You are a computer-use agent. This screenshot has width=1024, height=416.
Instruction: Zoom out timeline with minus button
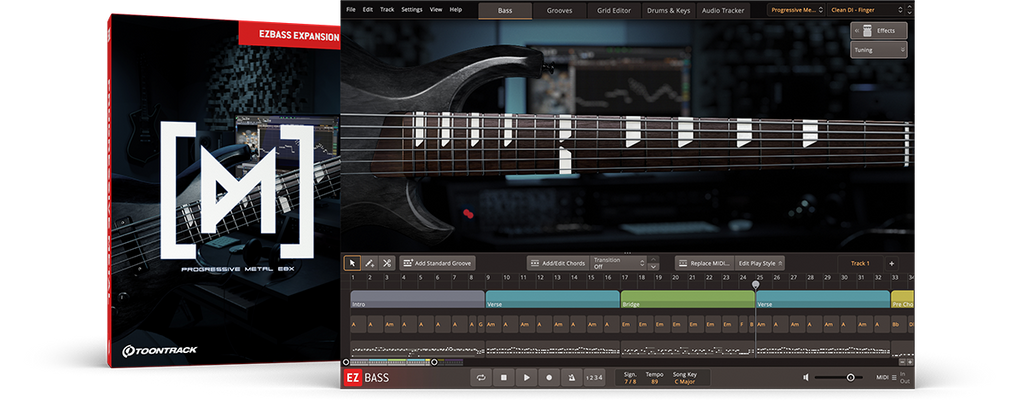[x=903, y=362]
